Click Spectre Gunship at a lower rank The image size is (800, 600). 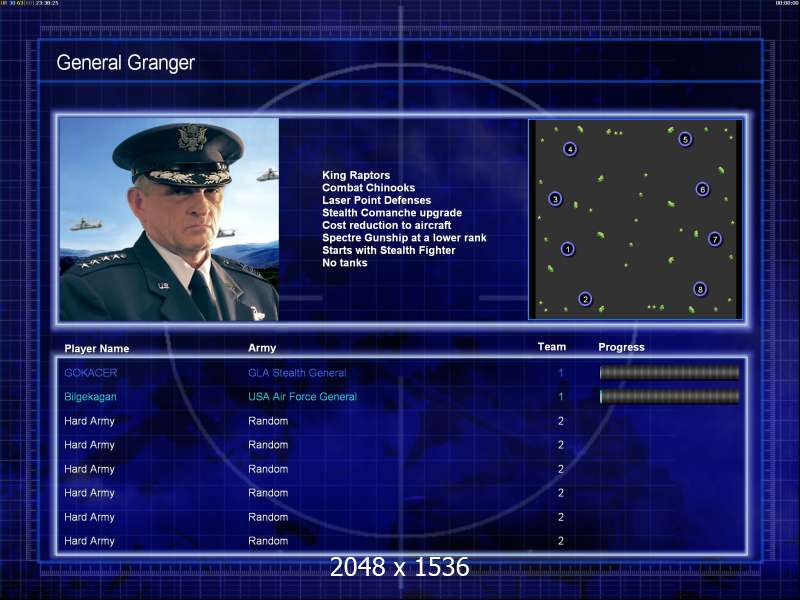tap(404, 238)
